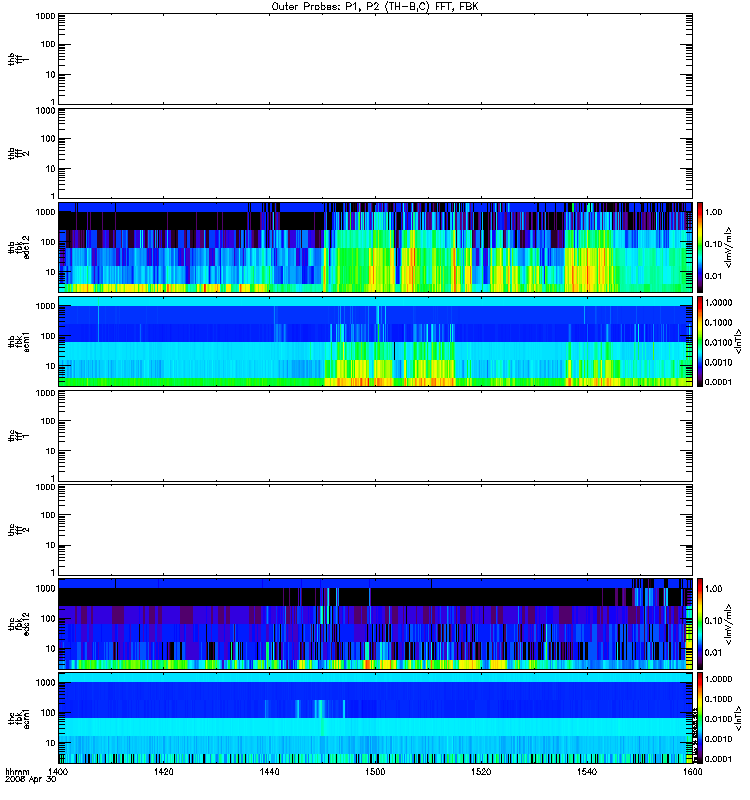
Task: Click the 'thc fbk edc12' y-axis label
Action: (x=19, y=624)
